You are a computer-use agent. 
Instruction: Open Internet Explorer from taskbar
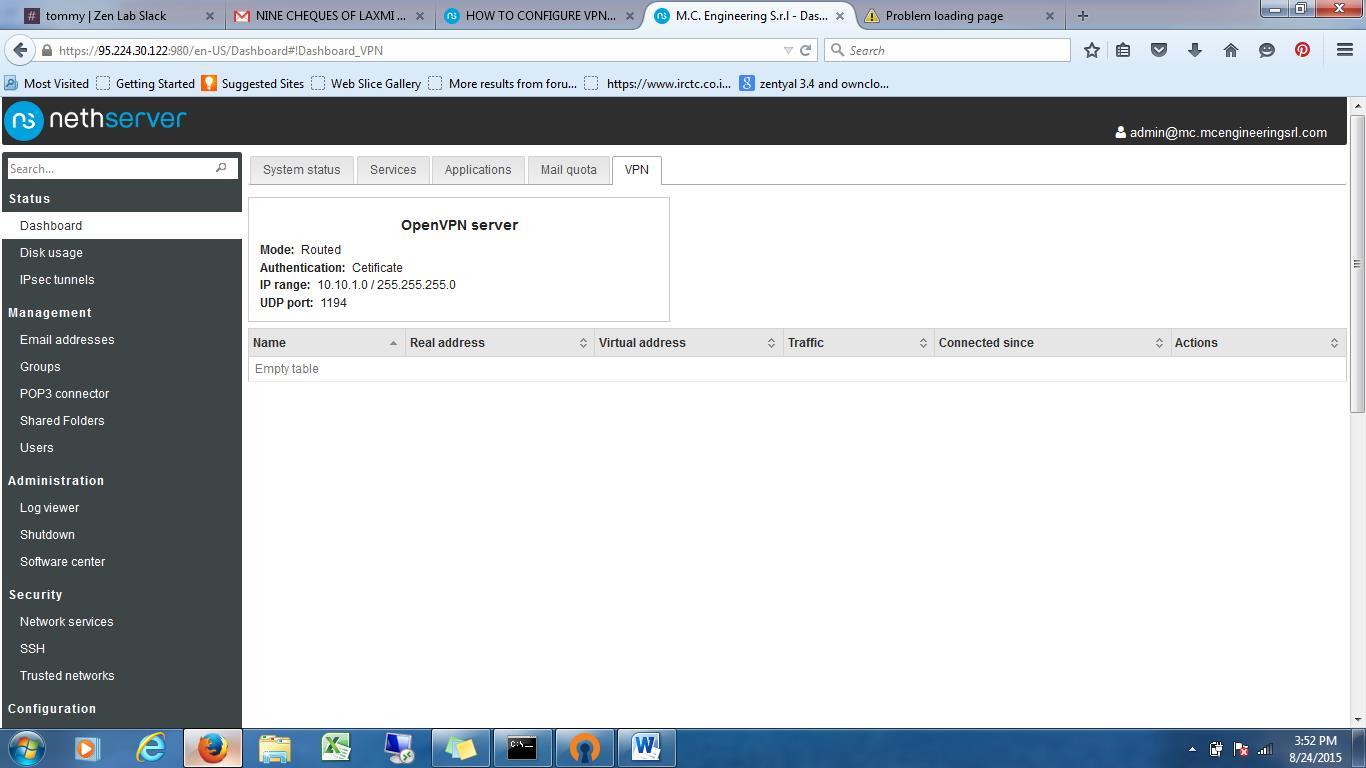click(x=150, y=748)
